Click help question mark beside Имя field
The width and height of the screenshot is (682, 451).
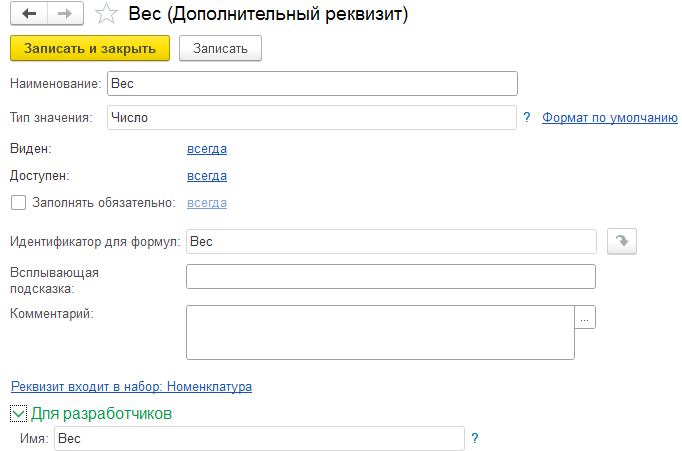[475, 438]
